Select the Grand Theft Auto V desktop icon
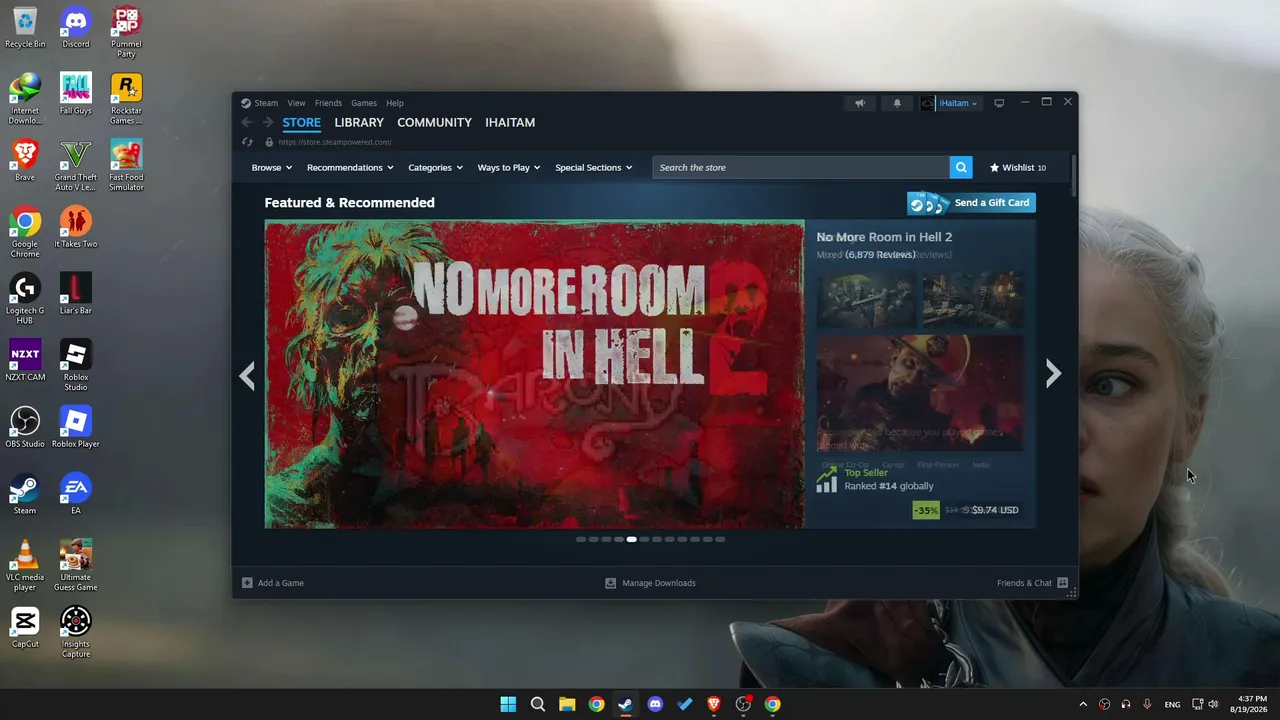The width and height of the screenshot is (1280, 720). click(x=76, y=166)
